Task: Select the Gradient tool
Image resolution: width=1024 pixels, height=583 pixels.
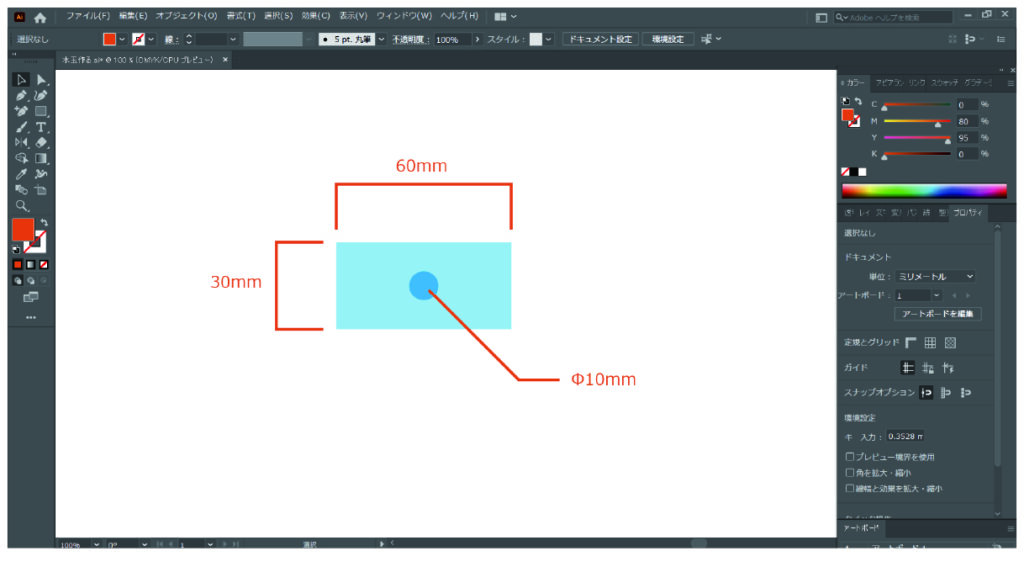Action: pyautogui.click(x=41, y=158)
